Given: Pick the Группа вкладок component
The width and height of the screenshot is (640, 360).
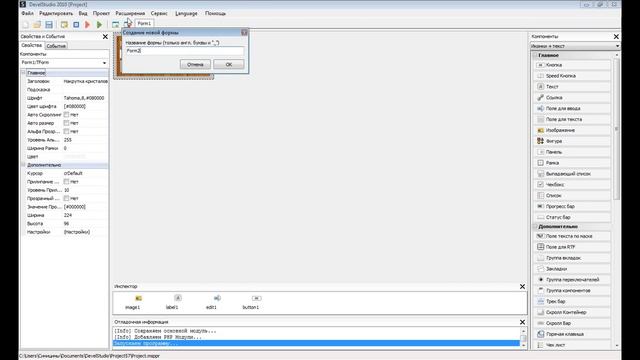Looking at the screenshot, I should (572, 258).
